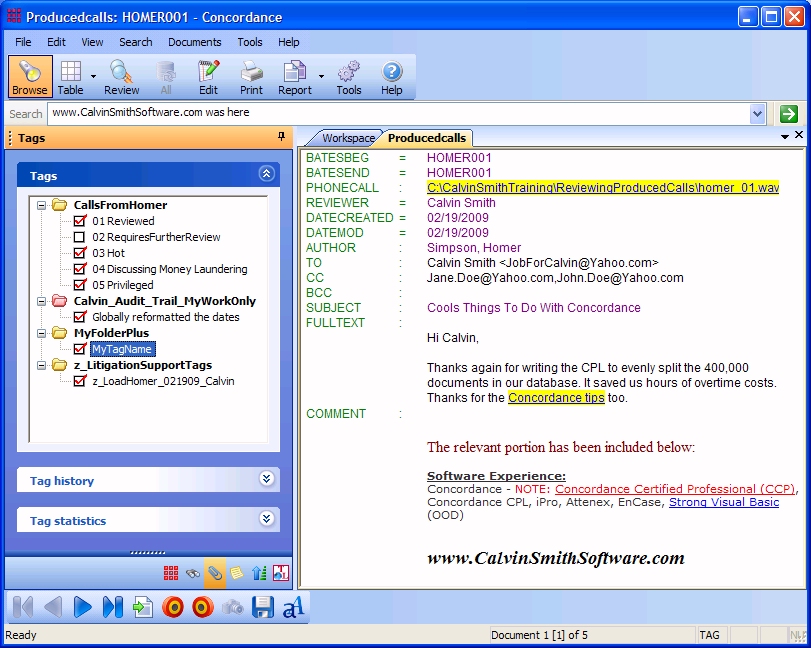The image size is (811, 648).
Task: Click the binoculars icon in navigation pane
Action: pos(193,573)
